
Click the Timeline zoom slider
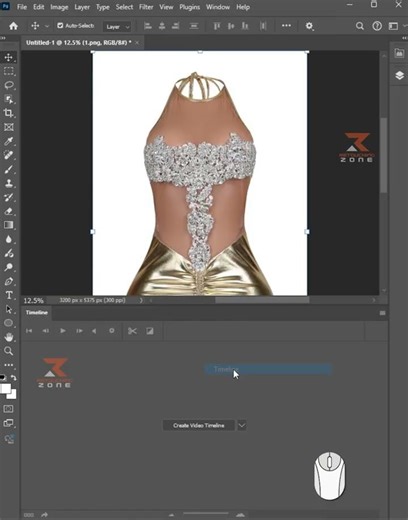[x=206, y=514]
